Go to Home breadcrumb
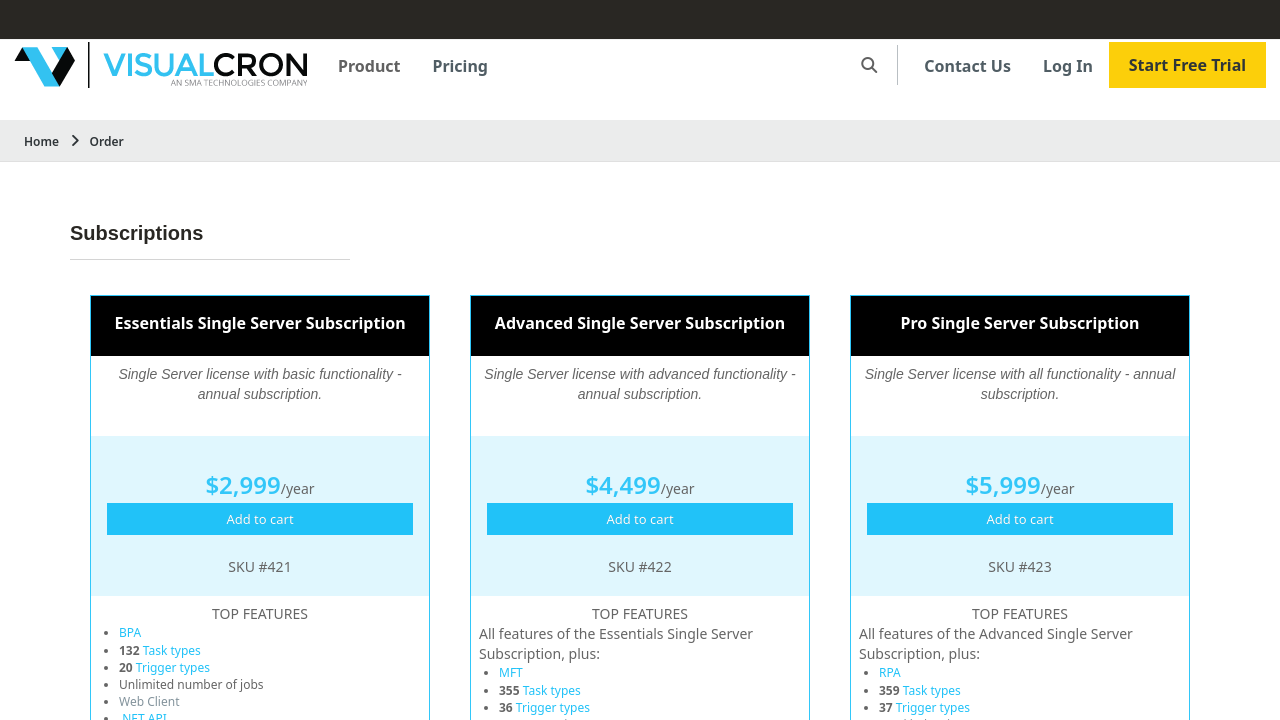This screenshot has height=720, width=1280. [x=41, y=141]
